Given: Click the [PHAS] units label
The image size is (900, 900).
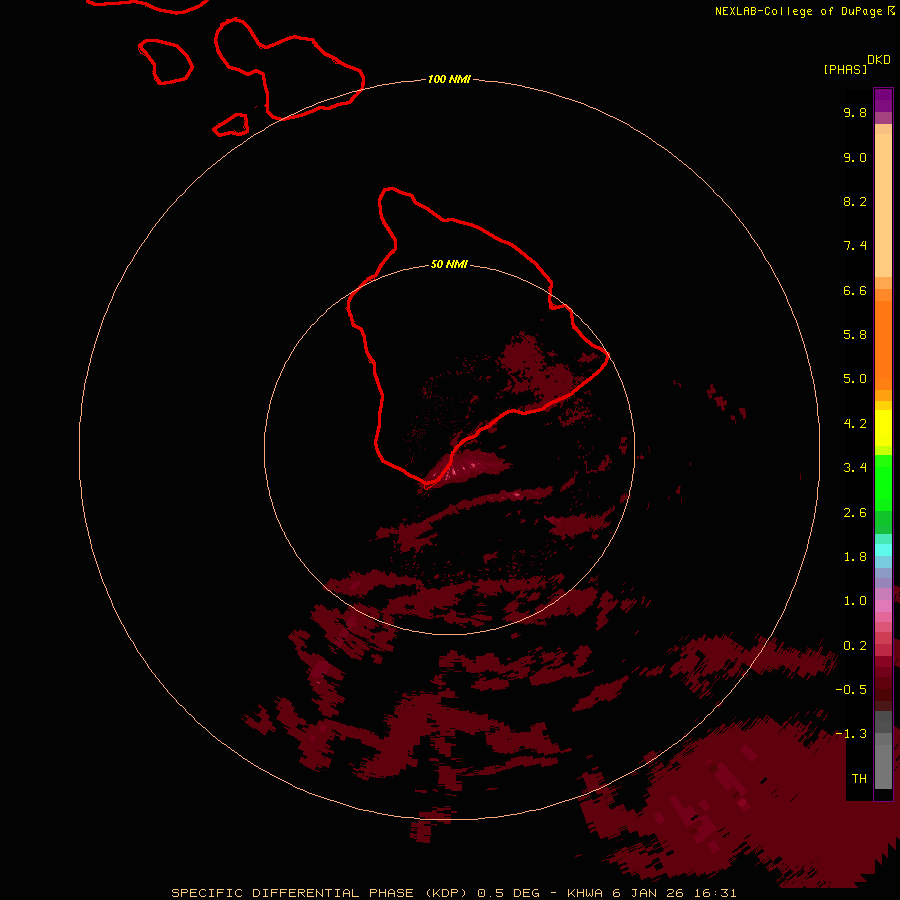Looking at the screenshot, I should (845, 69).
